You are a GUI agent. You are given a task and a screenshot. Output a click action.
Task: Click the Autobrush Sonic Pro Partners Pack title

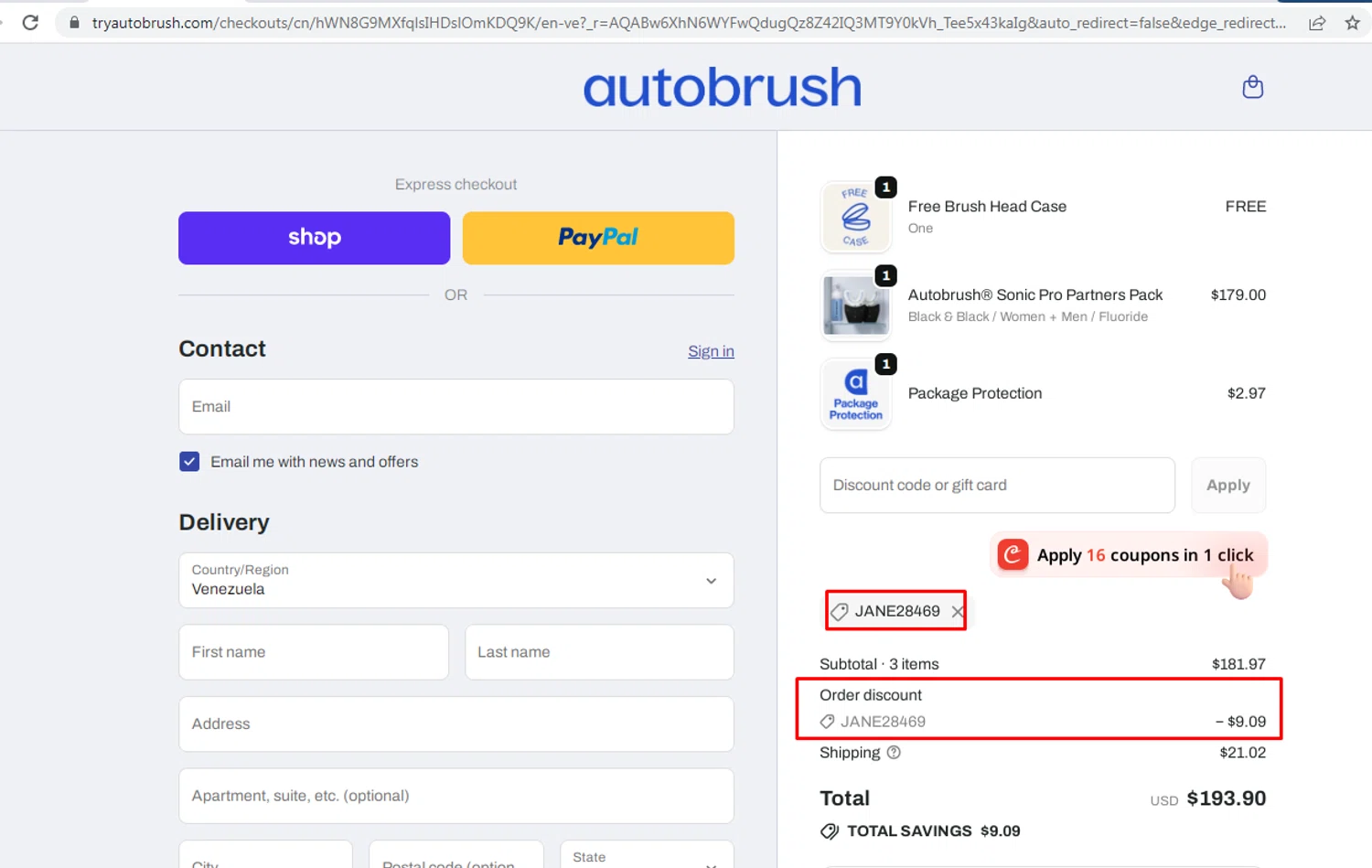tap(1034, 295)
